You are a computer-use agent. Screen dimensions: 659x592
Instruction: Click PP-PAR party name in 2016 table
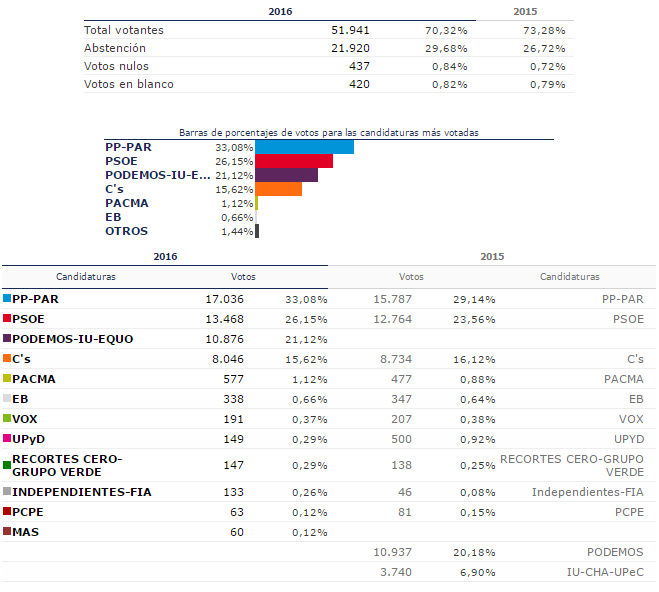[x=35, y=299]
